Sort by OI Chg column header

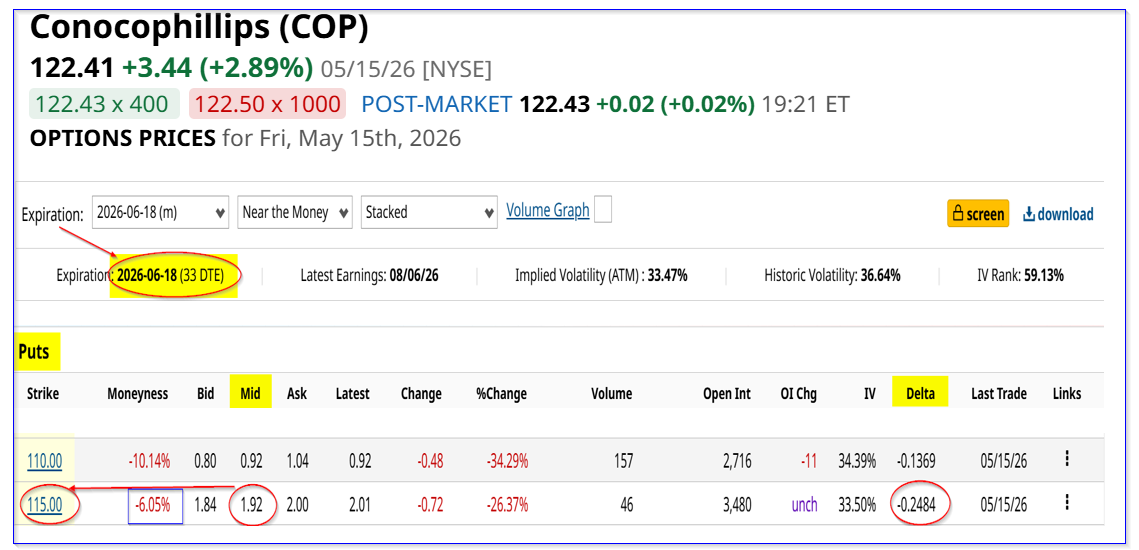[799, 394]
